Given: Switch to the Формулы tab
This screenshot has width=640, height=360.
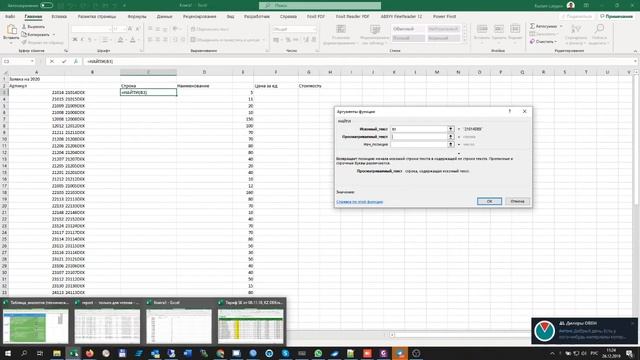Looking at the screenshot, I should pos(137,16).
